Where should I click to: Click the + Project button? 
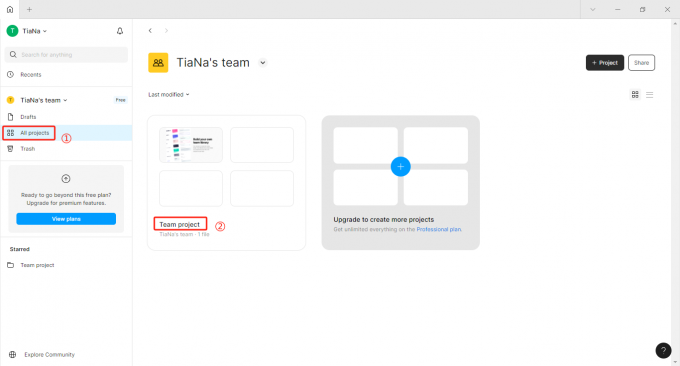(x=605, y=62)
